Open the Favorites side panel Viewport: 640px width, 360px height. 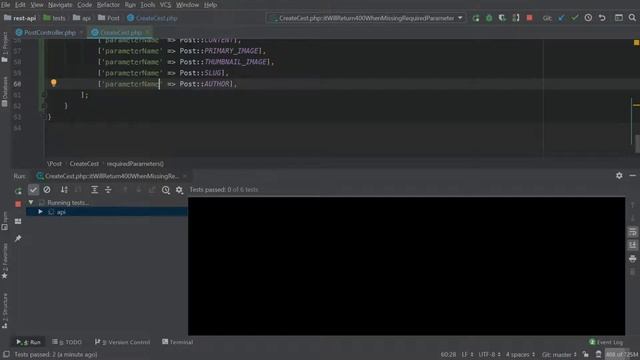4,261
